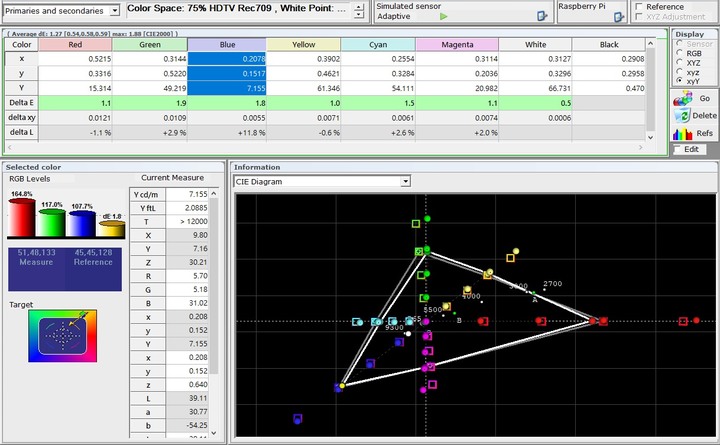Click the Go color balls icon

(x=683, y=98)
